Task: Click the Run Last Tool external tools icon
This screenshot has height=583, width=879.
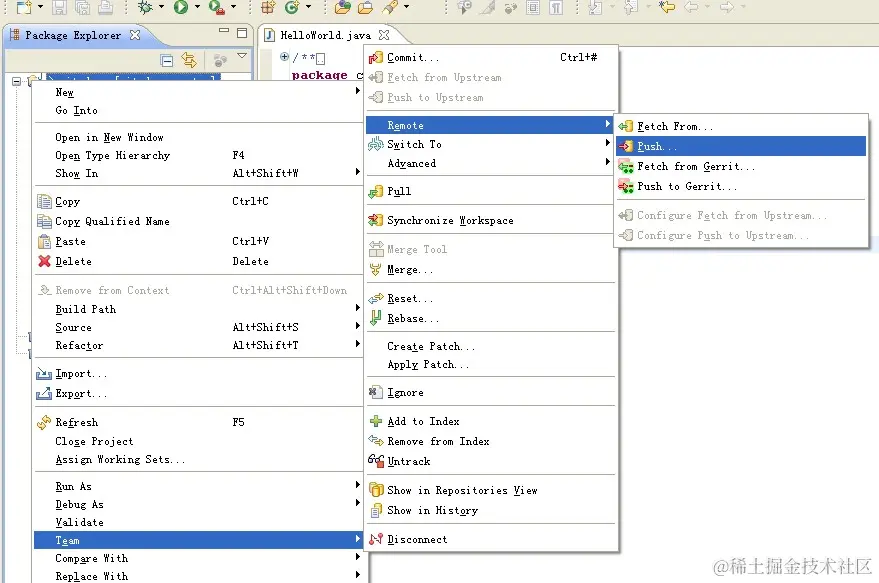Action: pyautogui.click(x=216, y=7)
